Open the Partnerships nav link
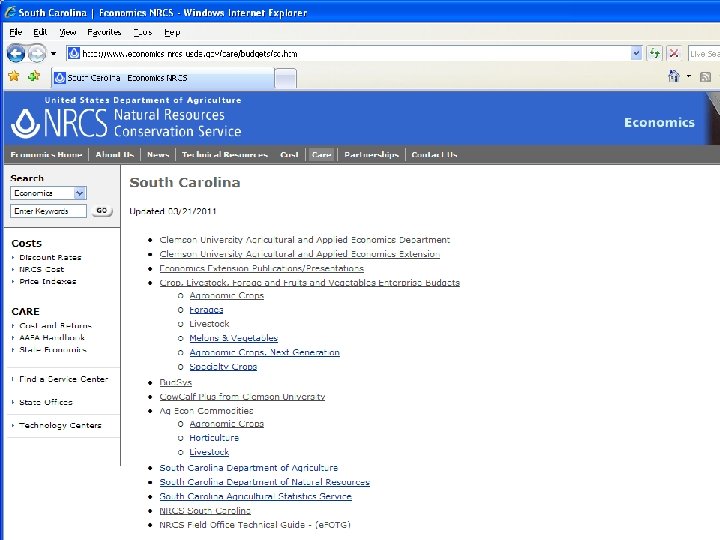This screenshot has width=720, height=540. tap(371, 155)
